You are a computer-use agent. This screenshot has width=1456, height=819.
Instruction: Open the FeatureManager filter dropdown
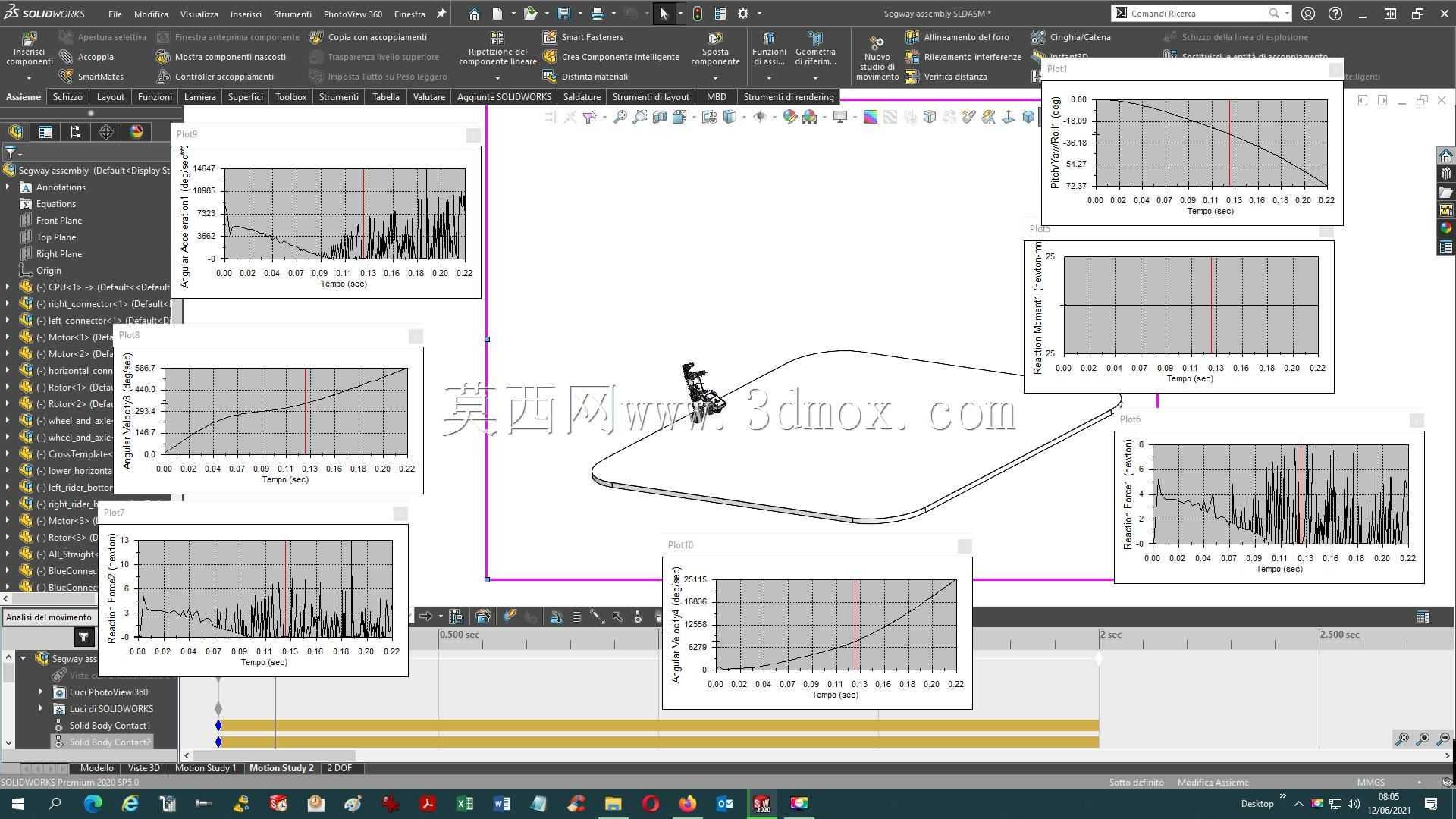(13, 153)
